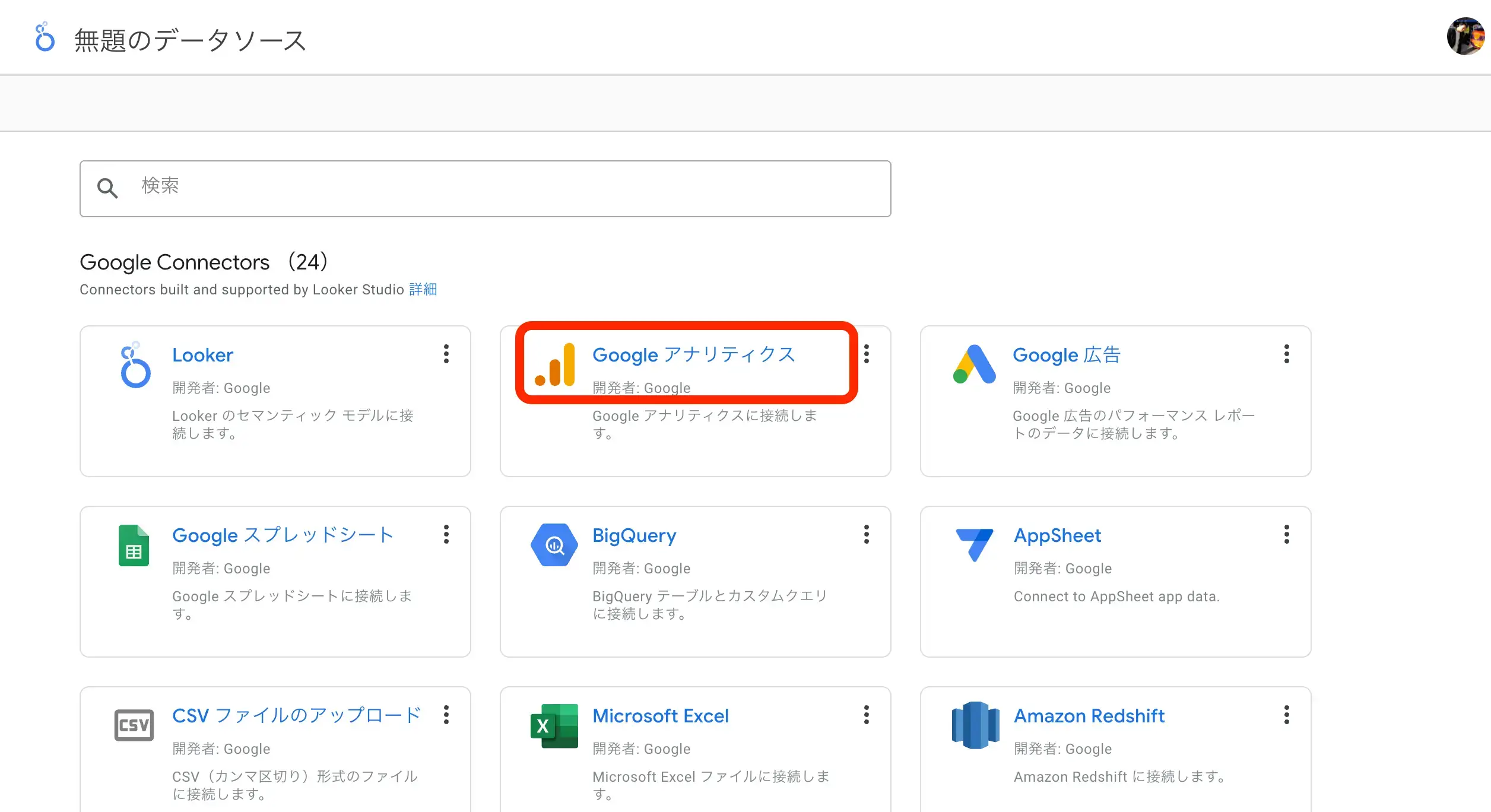
Task: Select the BigQuery connector title
Action: point(635,535)
